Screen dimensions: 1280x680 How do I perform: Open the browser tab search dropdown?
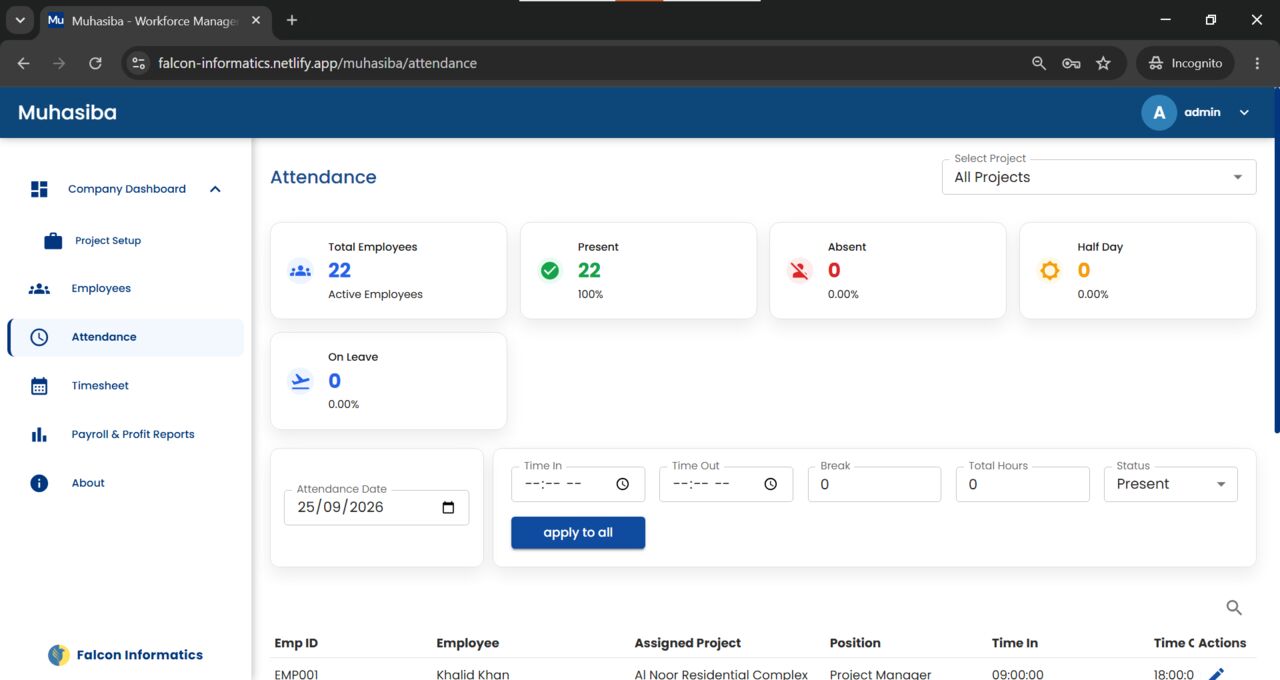[19, 20]
